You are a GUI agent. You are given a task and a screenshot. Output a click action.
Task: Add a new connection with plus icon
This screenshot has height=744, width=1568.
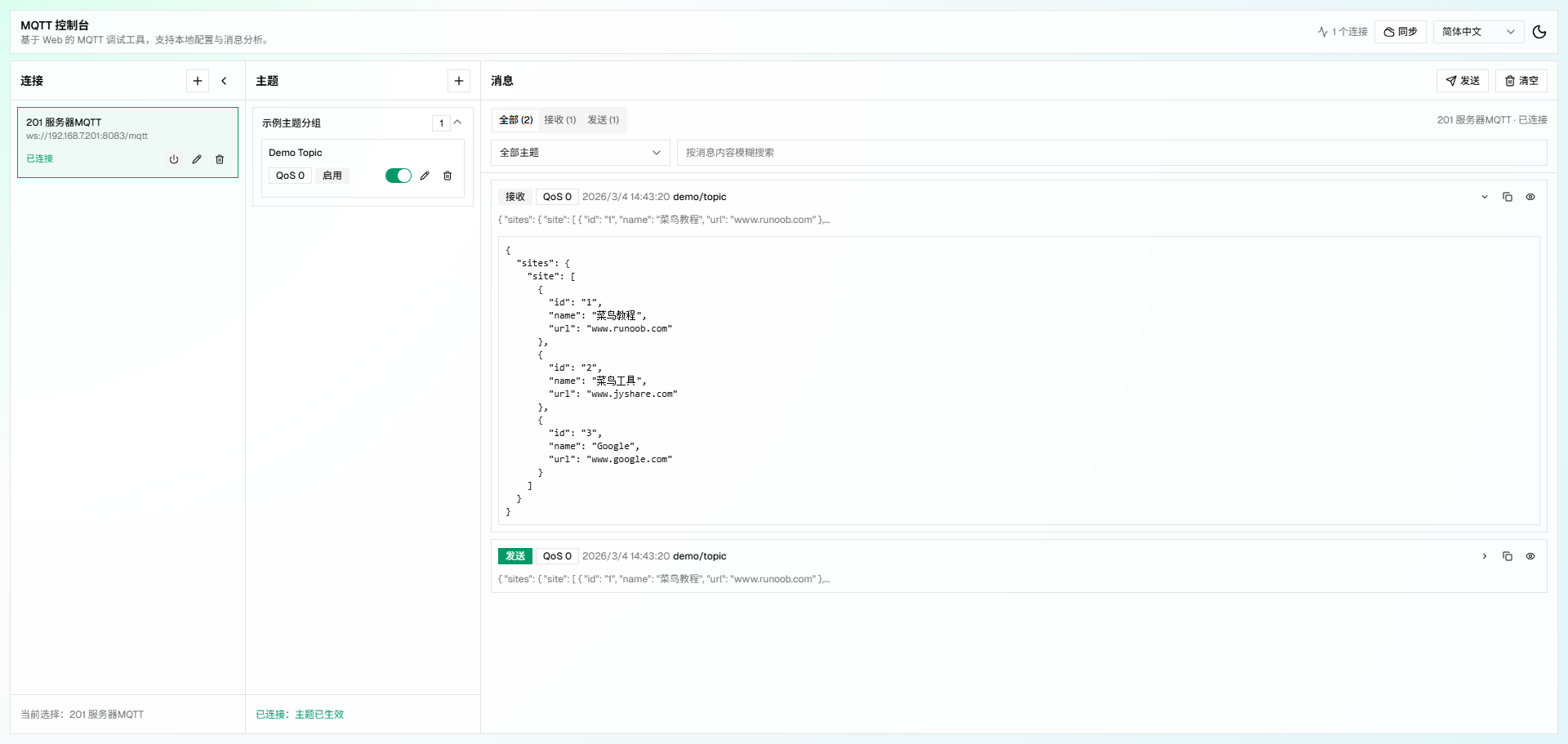[198, 81]
